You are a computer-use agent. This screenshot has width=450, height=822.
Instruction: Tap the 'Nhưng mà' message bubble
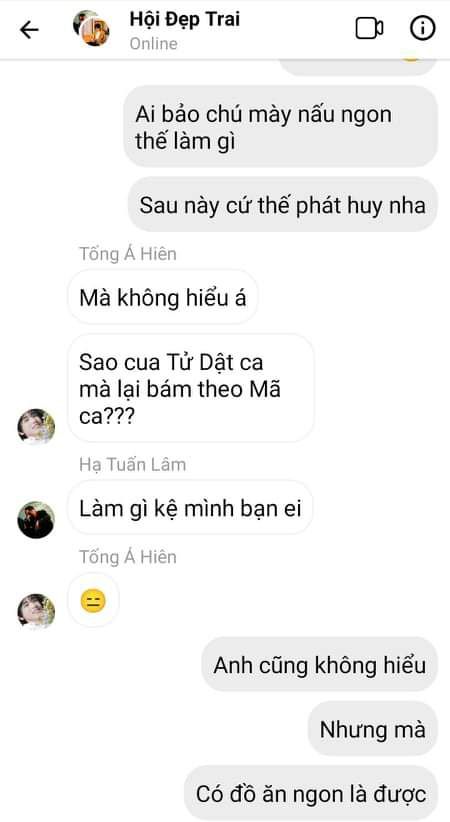(372, 729)
